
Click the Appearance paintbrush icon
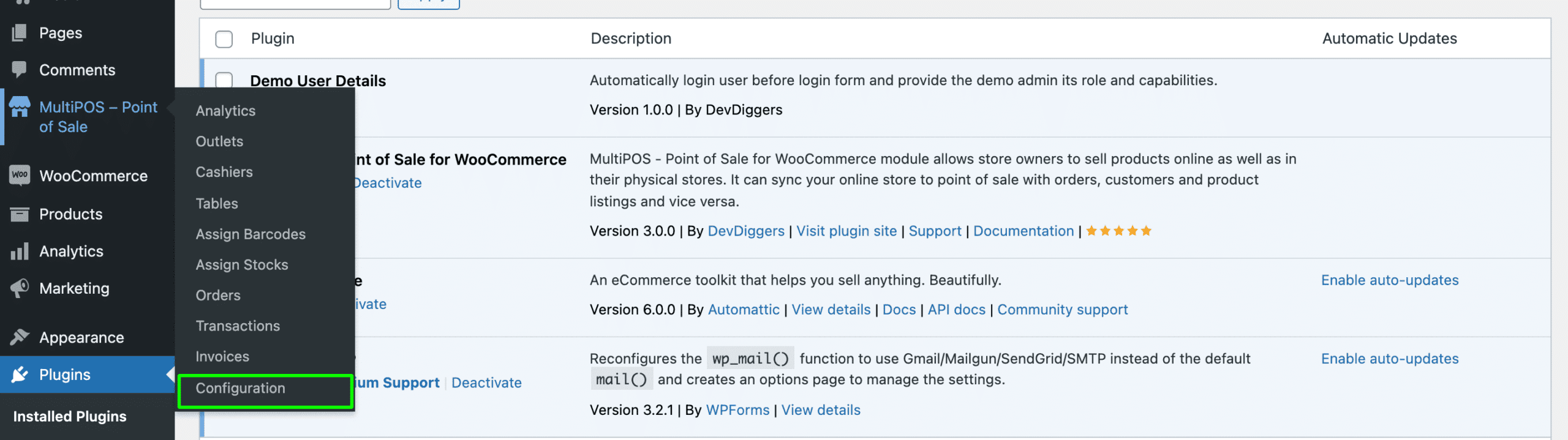tap(19, 337)
